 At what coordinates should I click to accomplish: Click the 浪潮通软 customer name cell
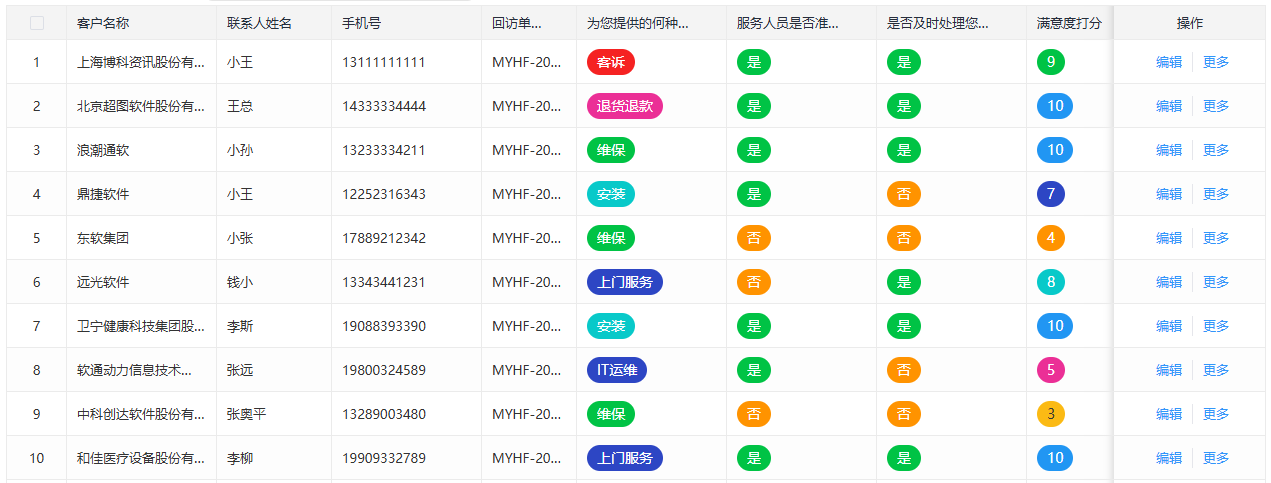pos(103,150)
